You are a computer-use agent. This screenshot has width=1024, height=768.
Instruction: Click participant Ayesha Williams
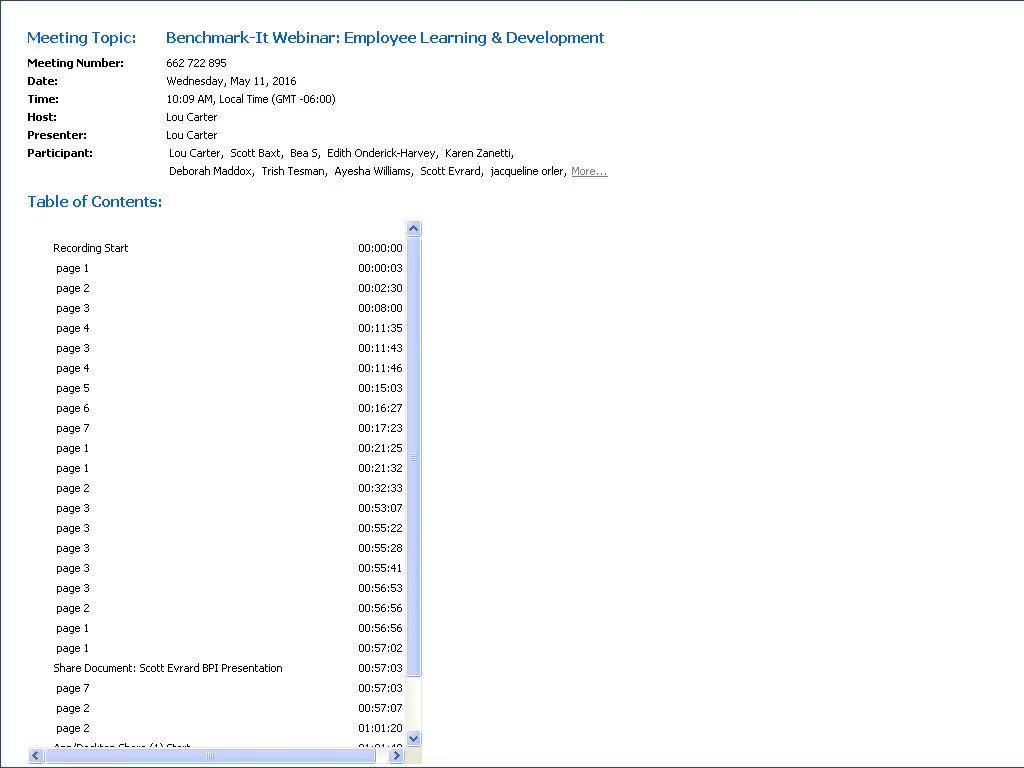tap(373, 171)
